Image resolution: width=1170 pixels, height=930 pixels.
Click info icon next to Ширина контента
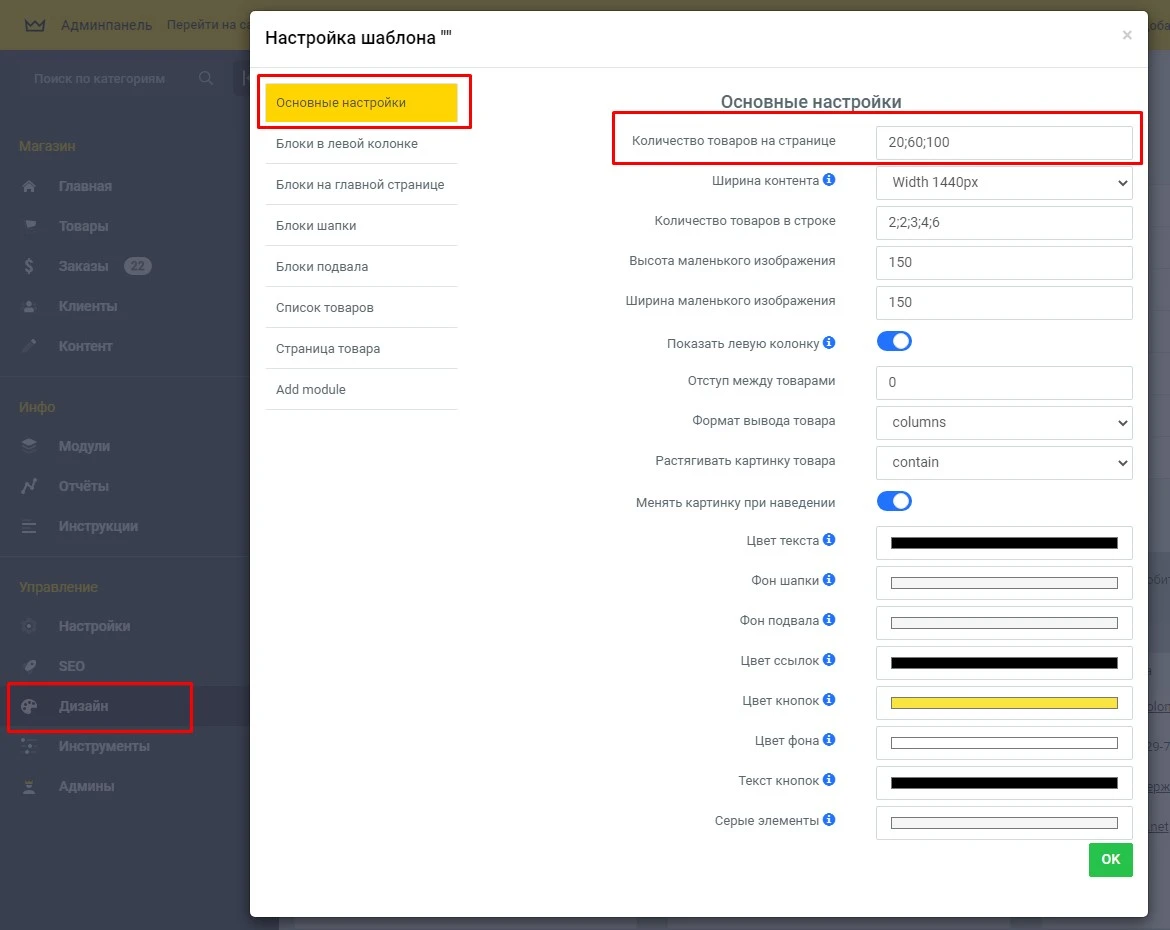(x=829, y=181)
